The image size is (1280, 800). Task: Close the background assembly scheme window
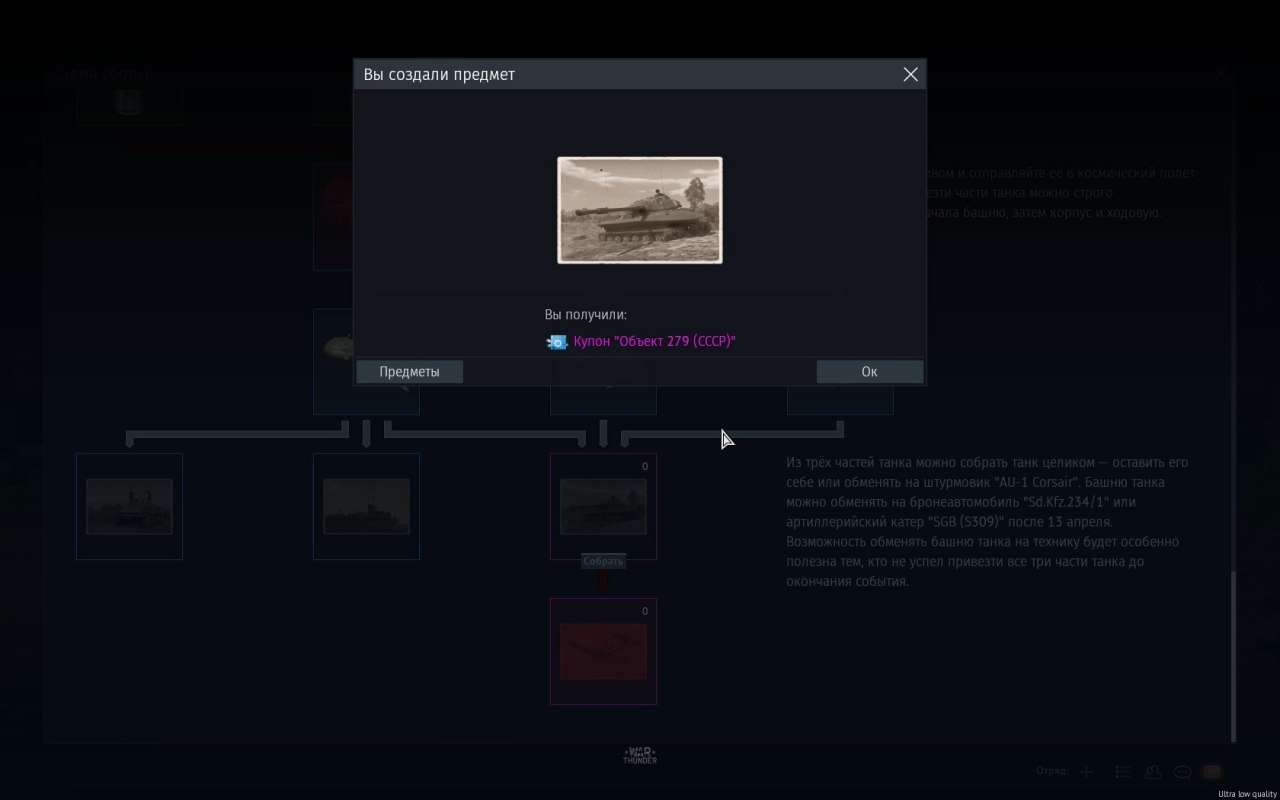coord(1221,73)
